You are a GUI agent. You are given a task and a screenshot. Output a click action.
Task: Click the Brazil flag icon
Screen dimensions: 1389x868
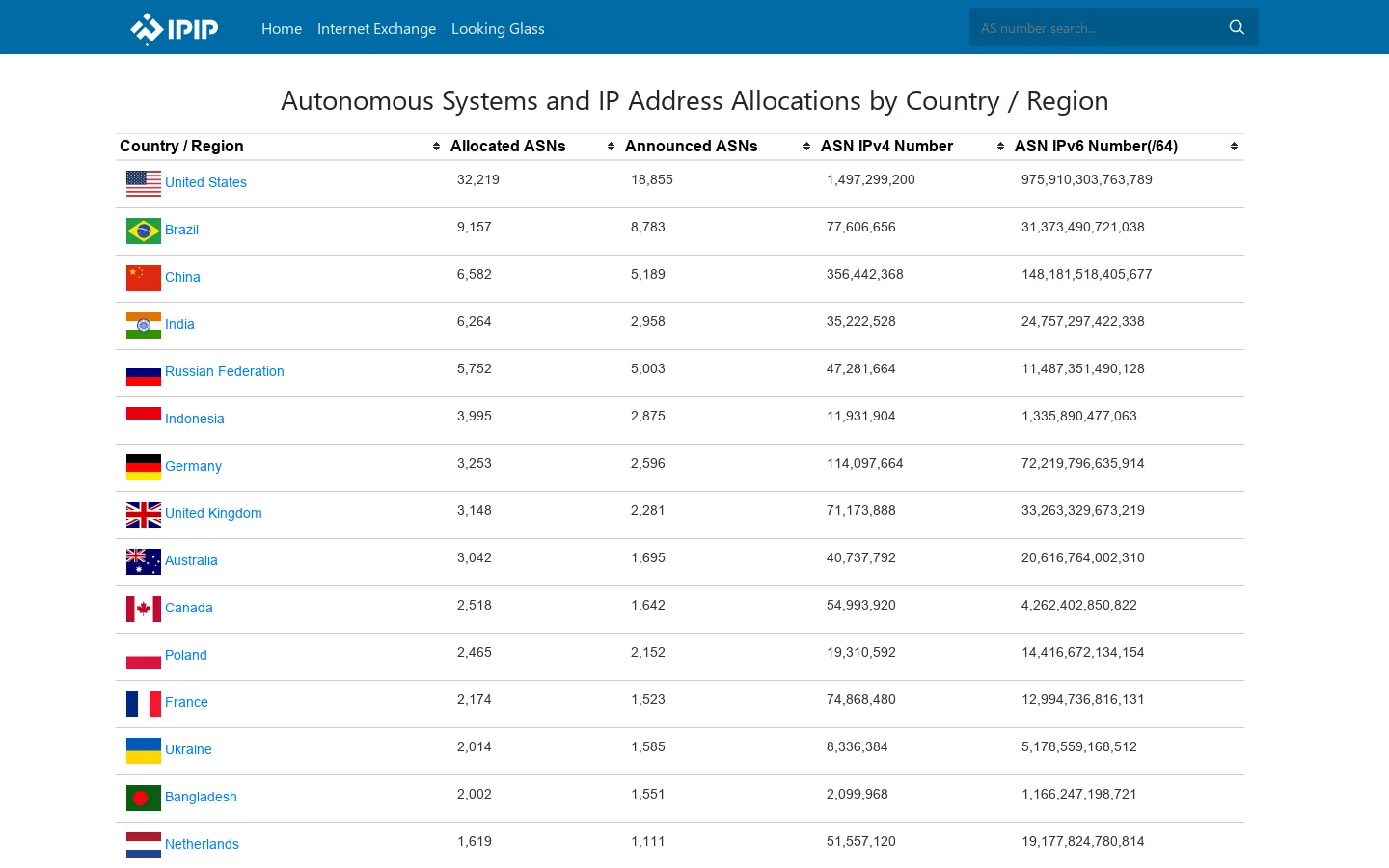[144, 231]
